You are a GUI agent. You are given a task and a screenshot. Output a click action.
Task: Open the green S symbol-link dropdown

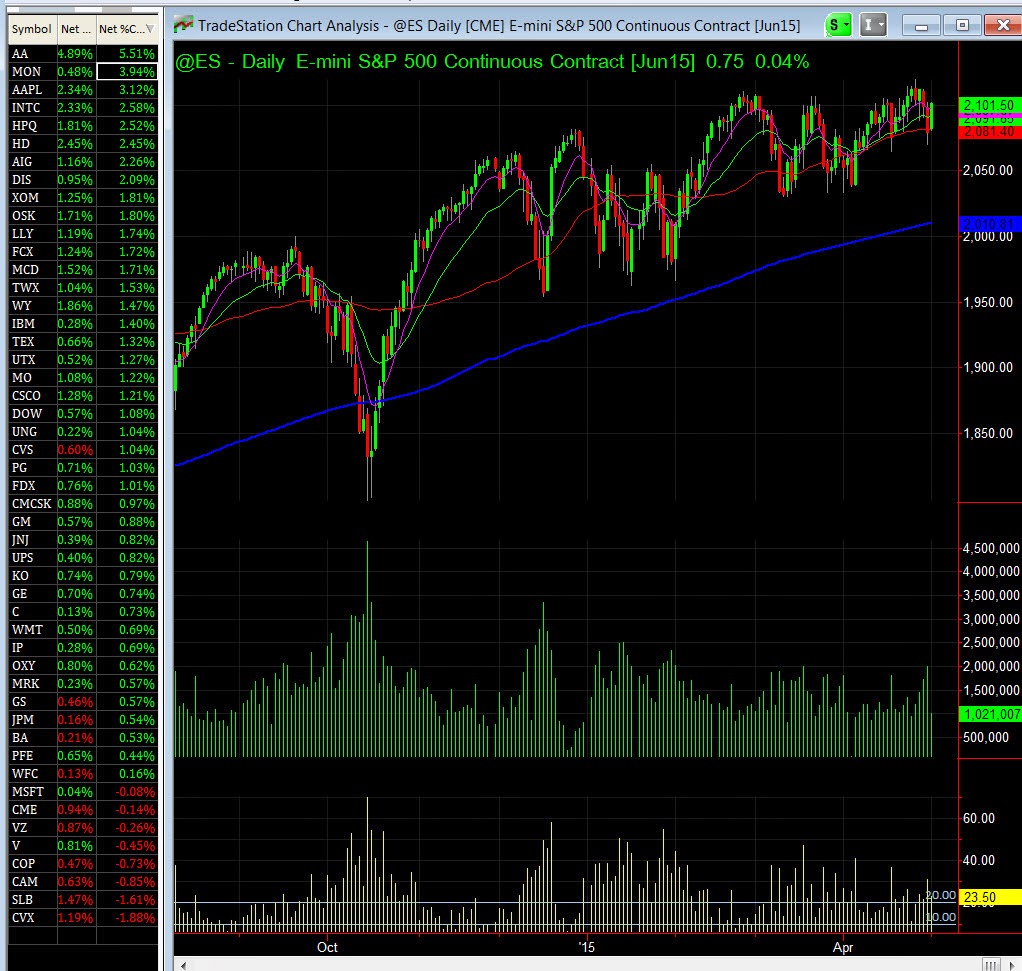pos(838,25)
